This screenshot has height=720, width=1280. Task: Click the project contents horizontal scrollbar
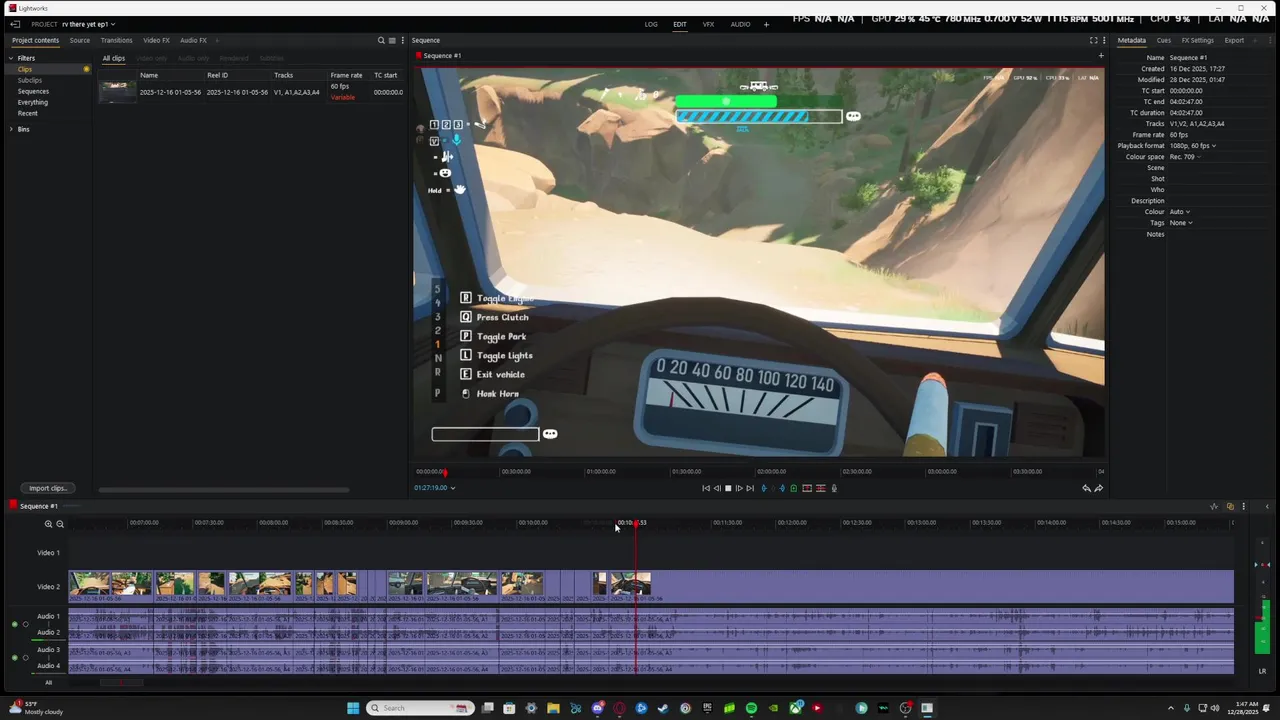click(223, 490)
